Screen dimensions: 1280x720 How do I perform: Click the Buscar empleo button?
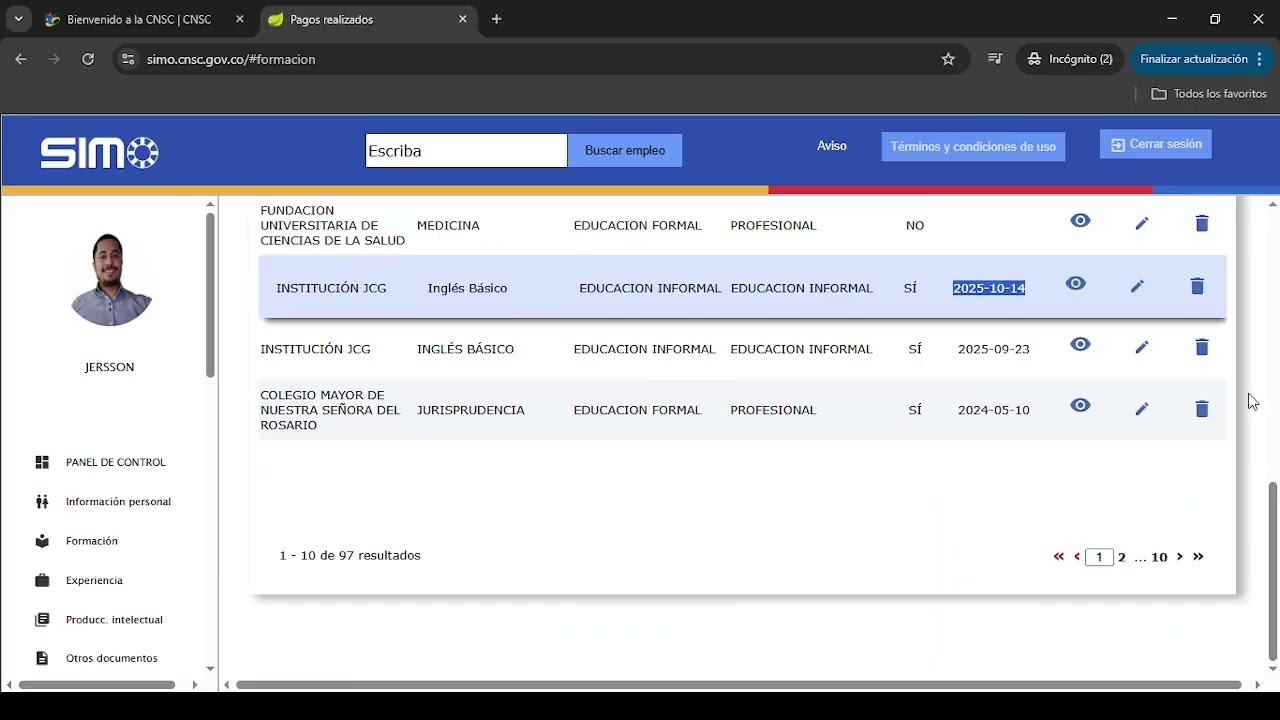(x=625, y=150)
